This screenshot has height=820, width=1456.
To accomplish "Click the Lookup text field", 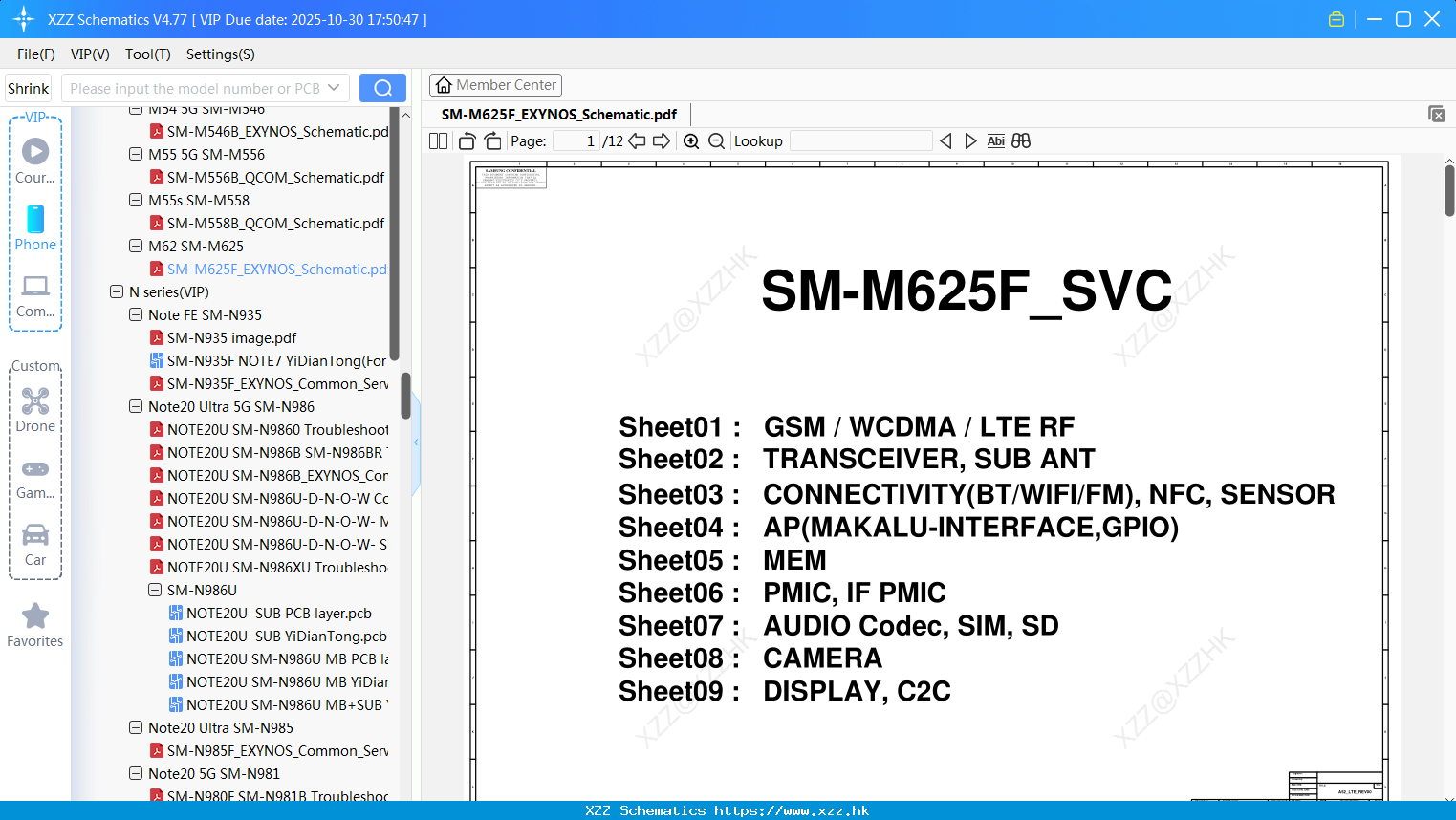I will pyautogui.click(x=860, y=141).
